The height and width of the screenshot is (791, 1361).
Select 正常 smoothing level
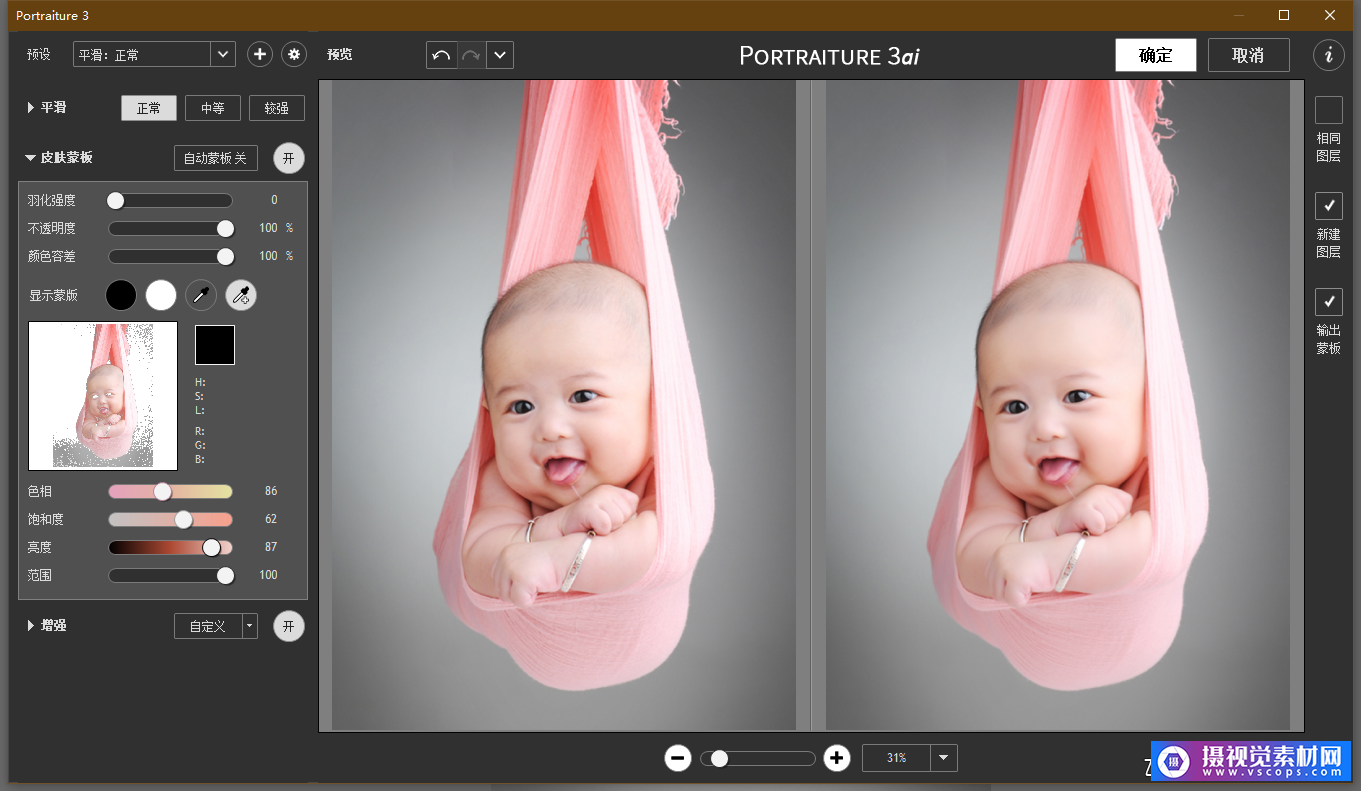coord(149,108)
